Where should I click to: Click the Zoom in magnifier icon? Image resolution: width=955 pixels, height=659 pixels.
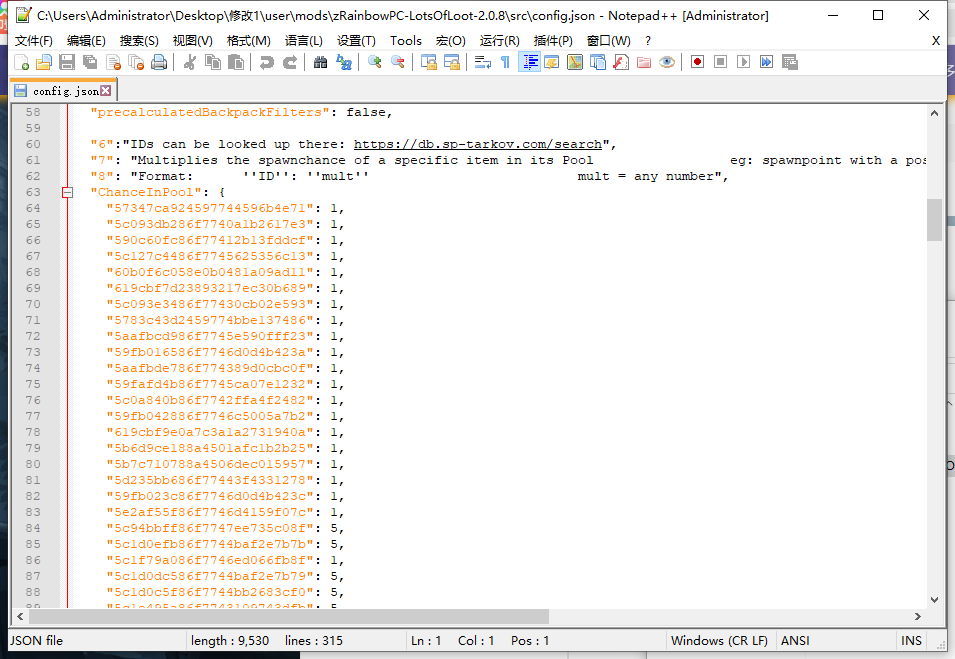click(x=375, y=62)
